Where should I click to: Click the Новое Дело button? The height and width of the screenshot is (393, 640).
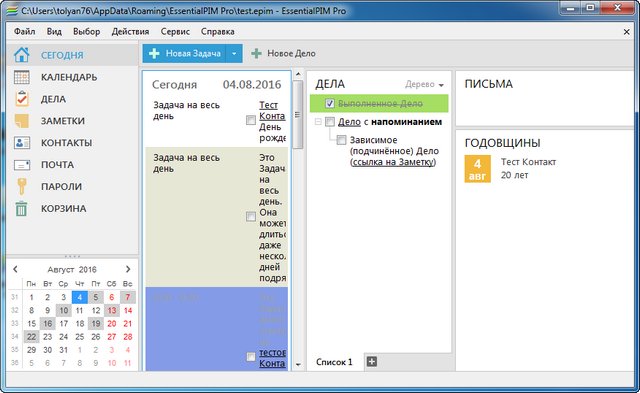pos(283,53)
